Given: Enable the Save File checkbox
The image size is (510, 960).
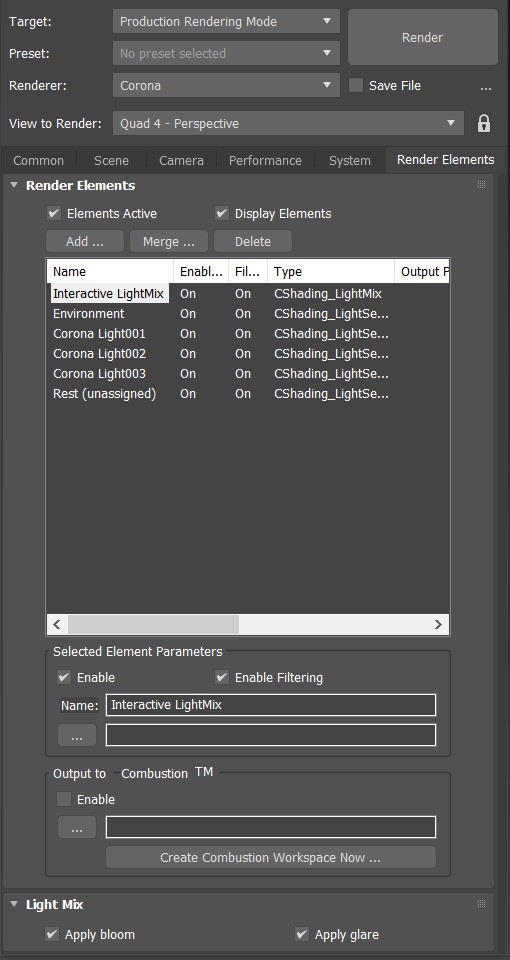Looking at the screenshot, I should click(x=356, y=86).
